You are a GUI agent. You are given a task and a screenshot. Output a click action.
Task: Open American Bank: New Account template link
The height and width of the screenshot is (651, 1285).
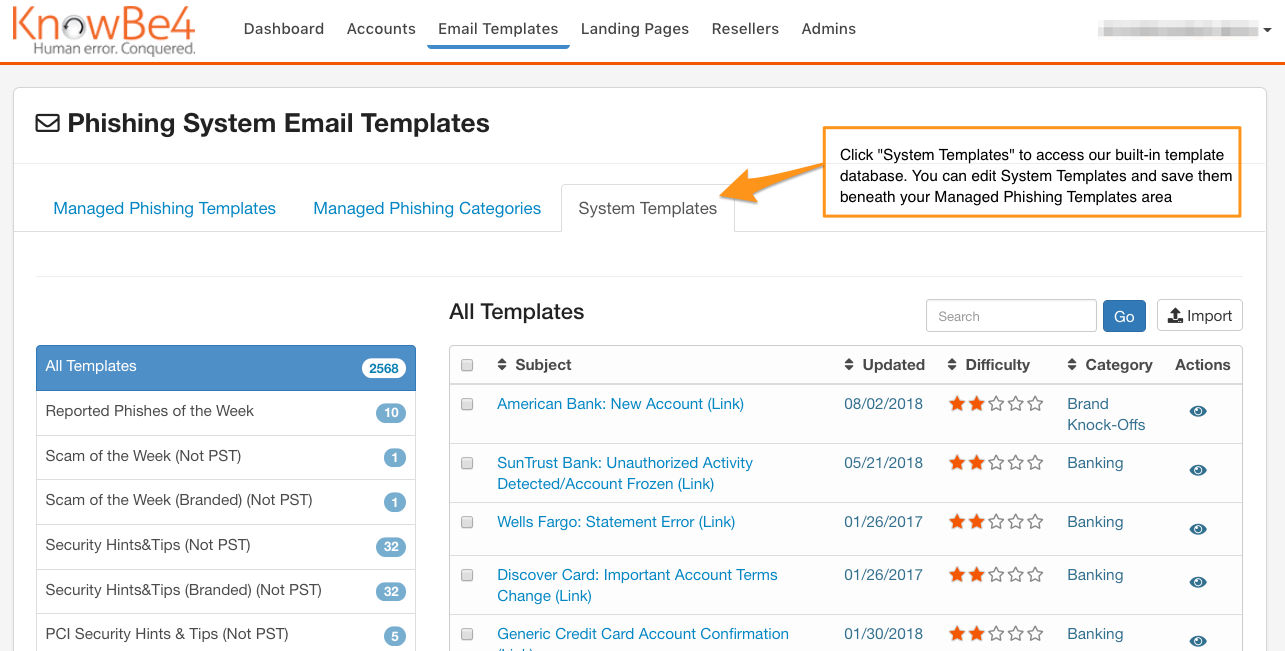(x=621, y=404)
